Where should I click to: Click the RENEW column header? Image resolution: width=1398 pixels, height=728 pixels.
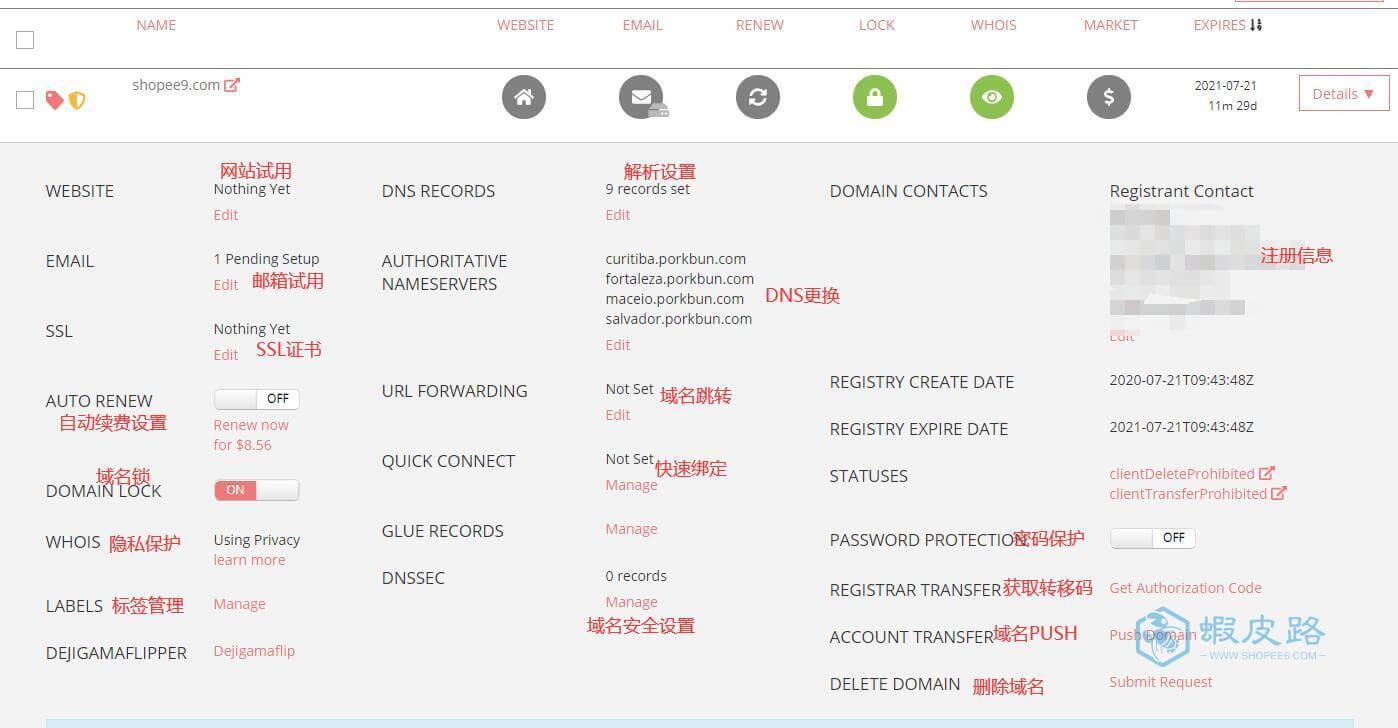(x=759, y=25)
